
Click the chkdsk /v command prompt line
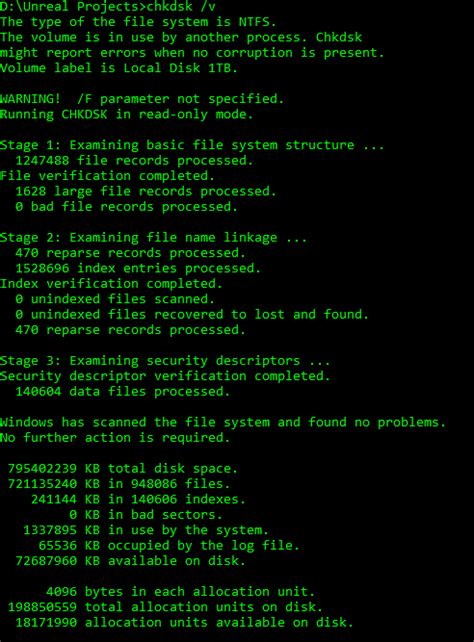pos(108,6)
